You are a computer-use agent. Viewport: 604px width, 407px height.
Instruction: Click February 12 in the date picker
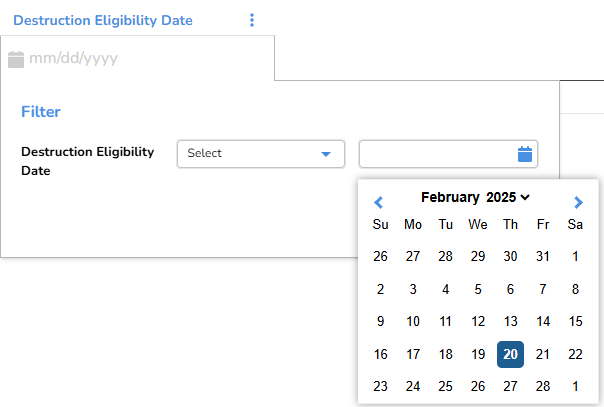(x=478, y=322)
